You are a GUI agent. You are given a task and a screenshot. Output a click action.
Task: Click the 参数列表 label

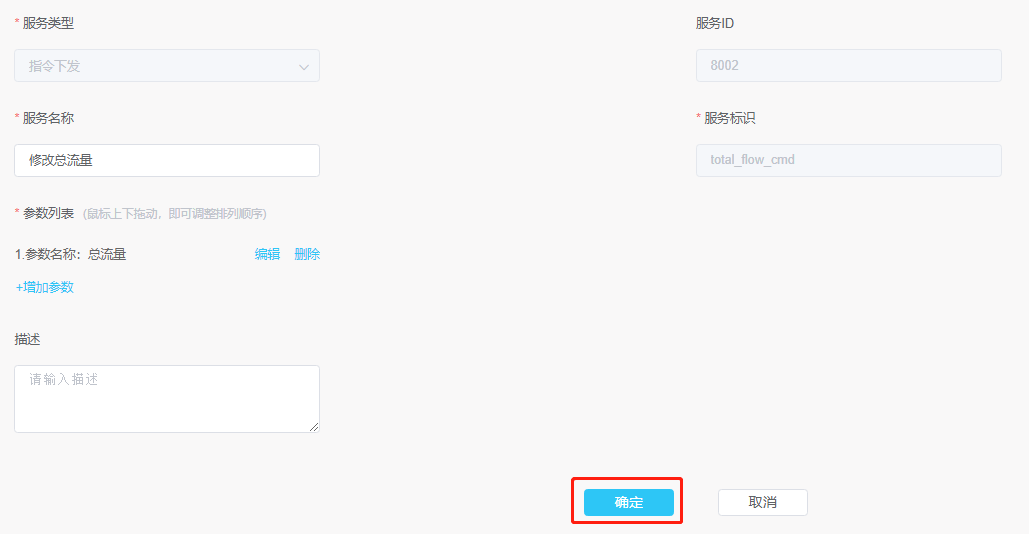coord(48,214)
